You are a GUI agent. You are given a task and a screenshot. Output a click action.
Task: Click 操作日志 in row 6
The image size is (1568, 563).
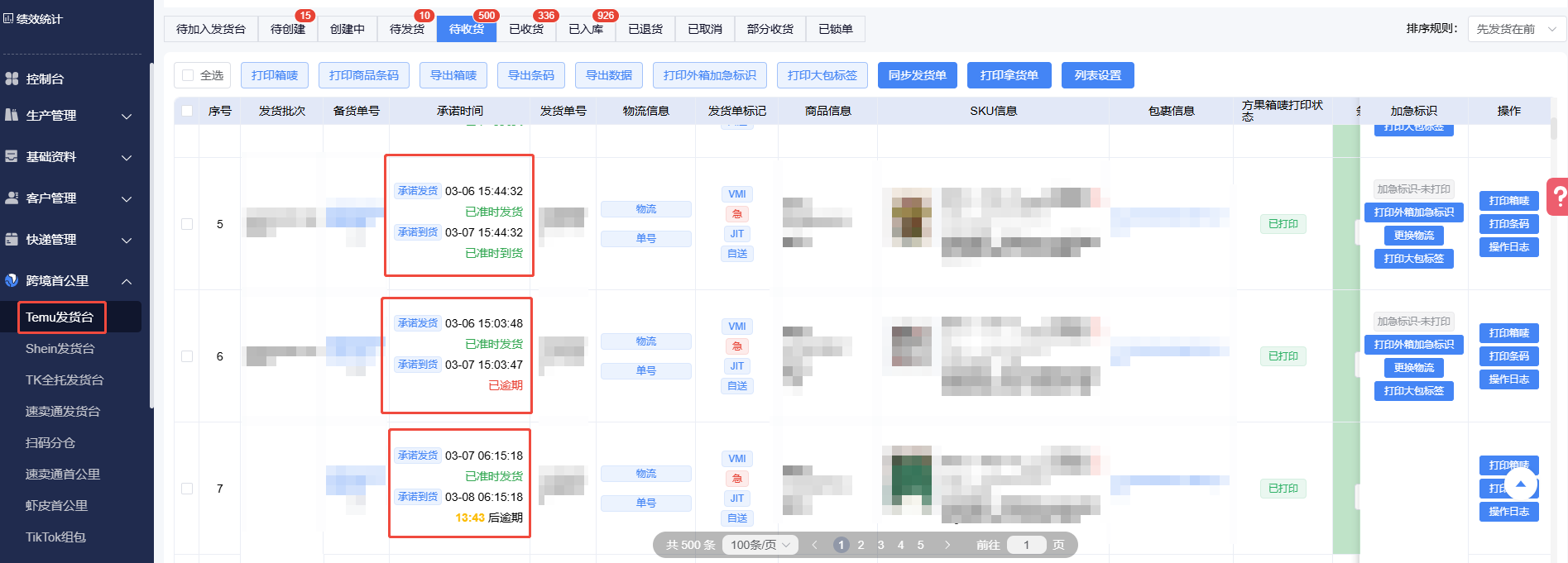tap(1509, 379)
